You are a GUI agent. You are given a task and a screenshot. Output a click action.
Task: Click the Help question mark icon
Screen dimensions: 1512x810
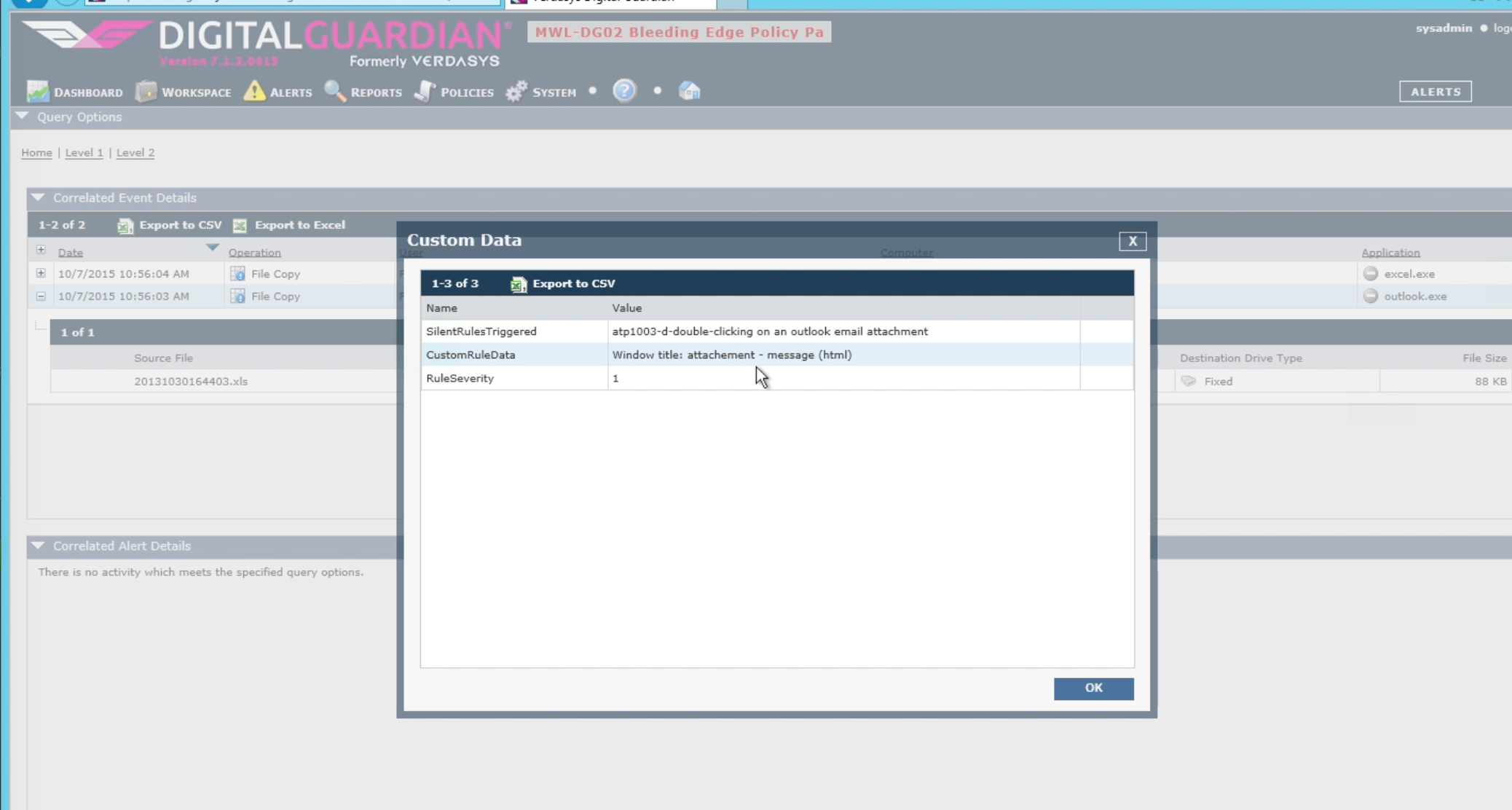[623, 91]
